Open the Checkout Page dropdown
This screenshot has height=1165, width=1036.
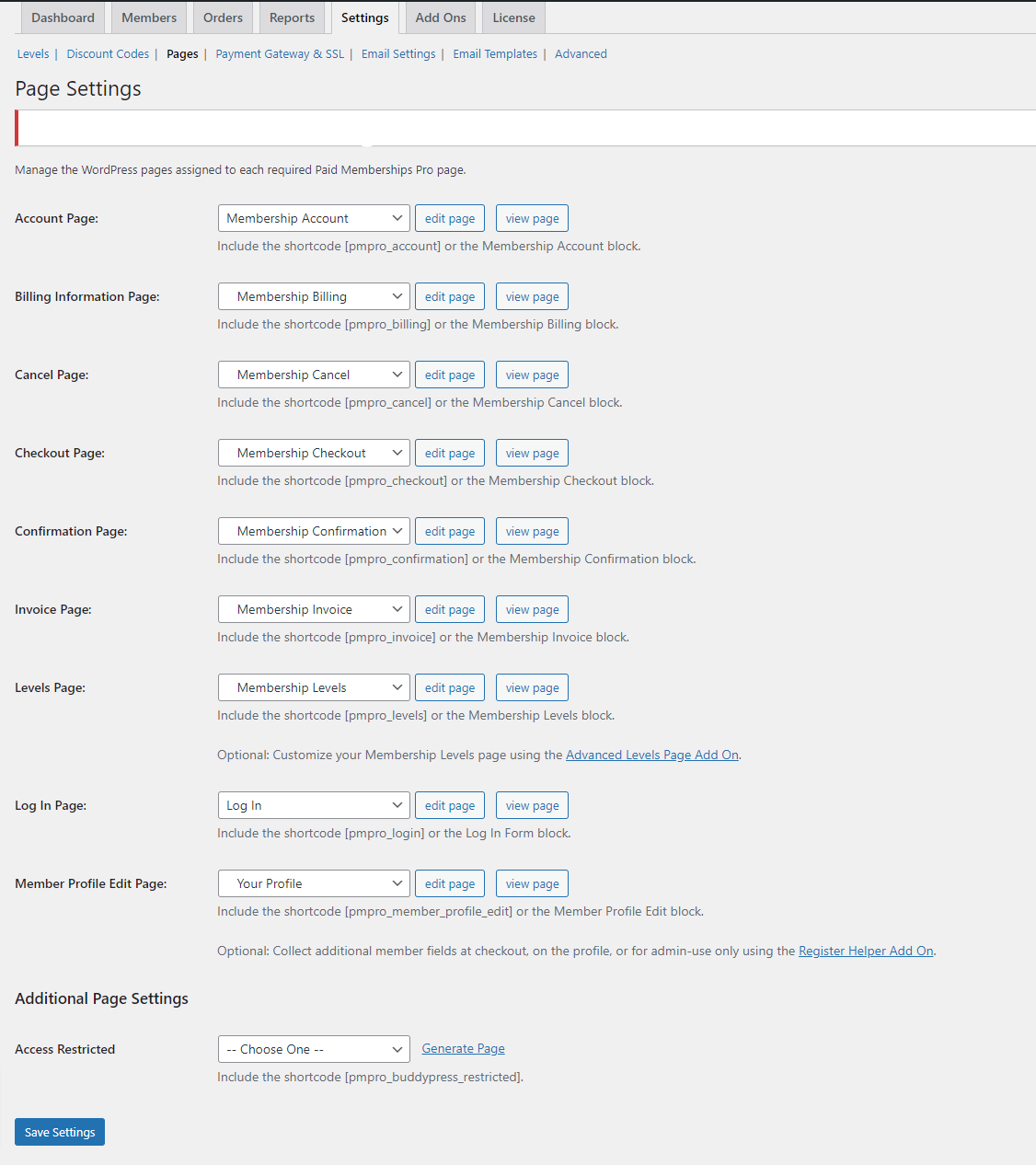(314, 453)
